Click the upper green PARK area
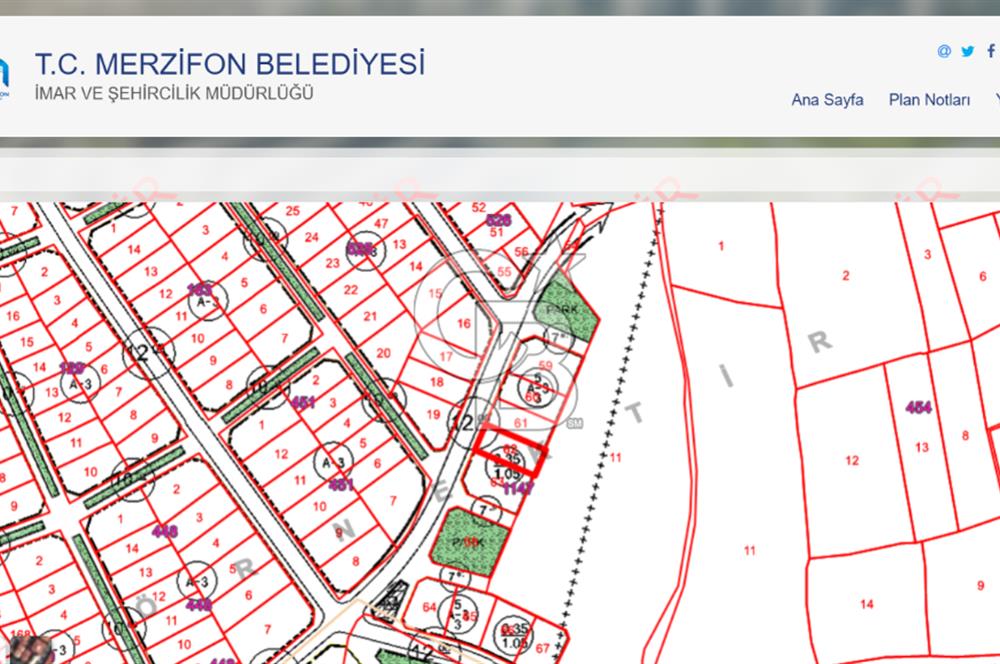The image size is (1000, 664). (565, 309)
